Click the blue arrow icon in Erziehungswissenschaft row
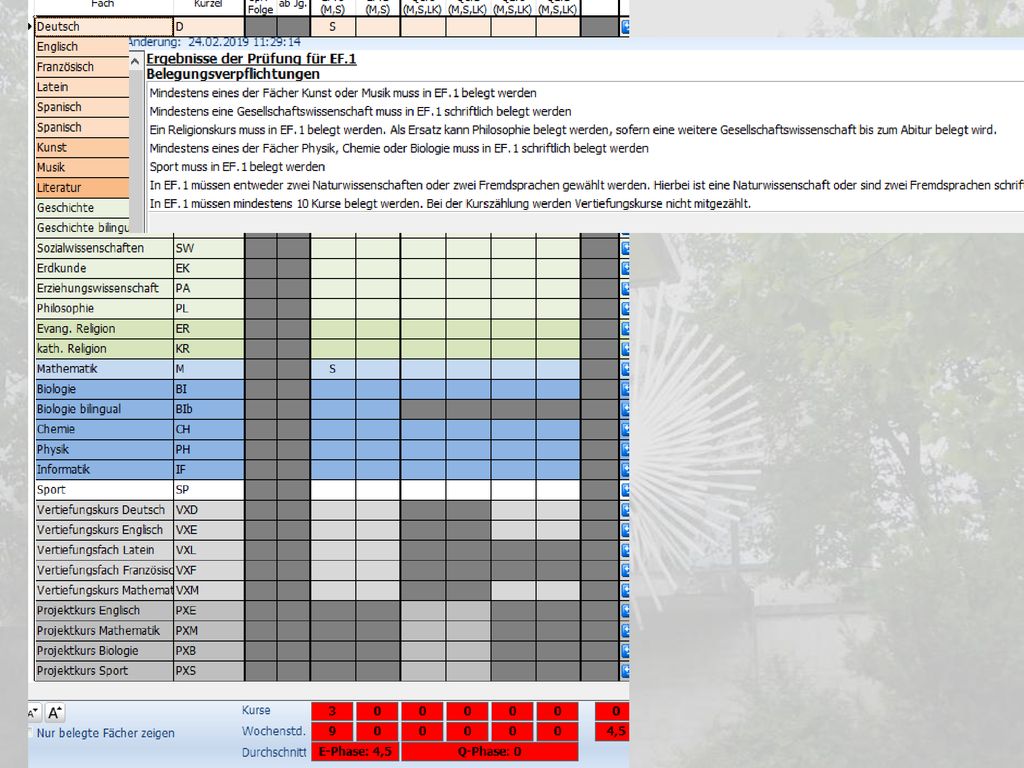Image resolution: width=1024 pixels, height=768 pixels. click(x=625, y=289)
